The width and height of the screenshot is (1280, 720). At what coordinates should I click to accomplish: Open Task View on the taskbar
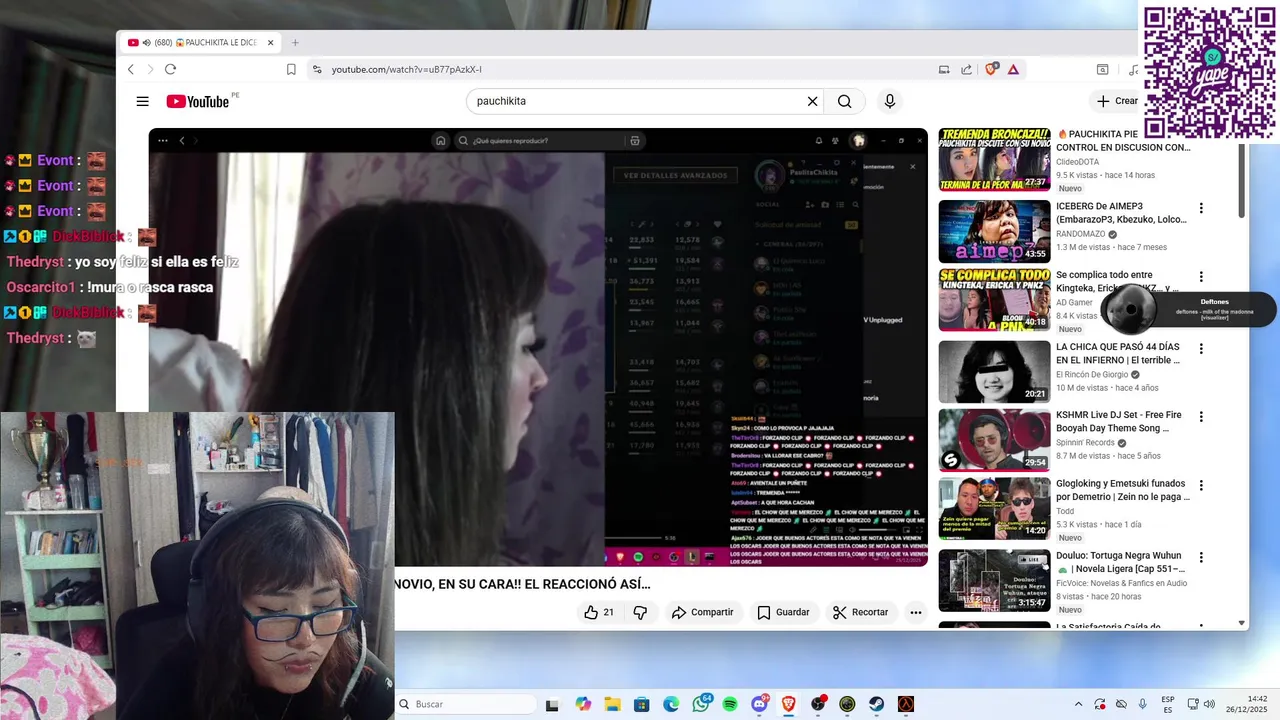coord(552,704)
